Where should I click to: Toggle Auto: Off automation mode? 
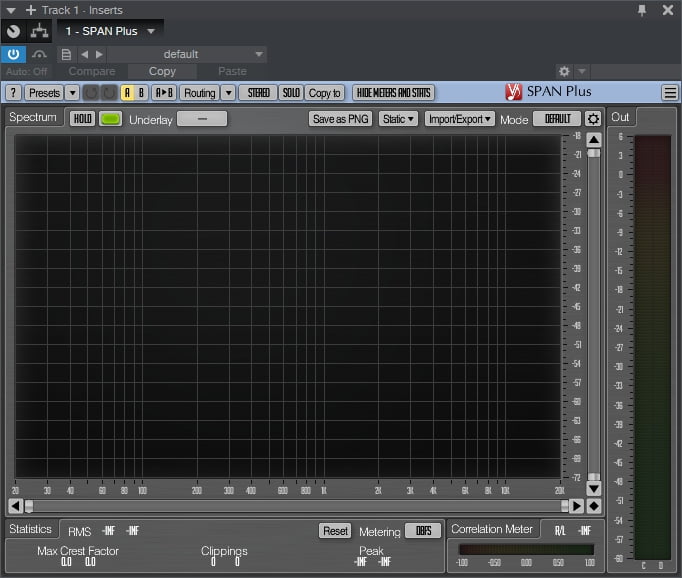27,71
